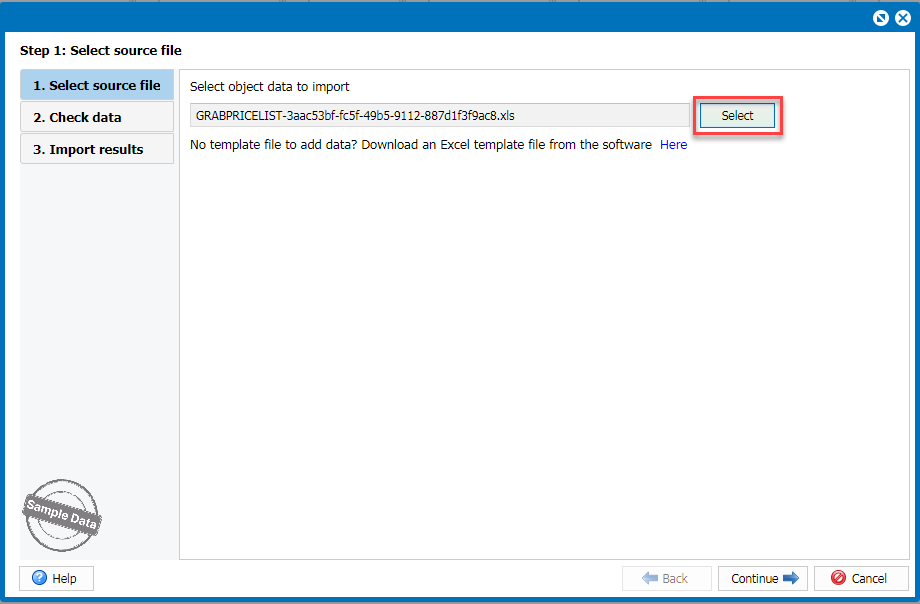
Task: Click the red Cancel icon
Action: (x=838, y=578)
